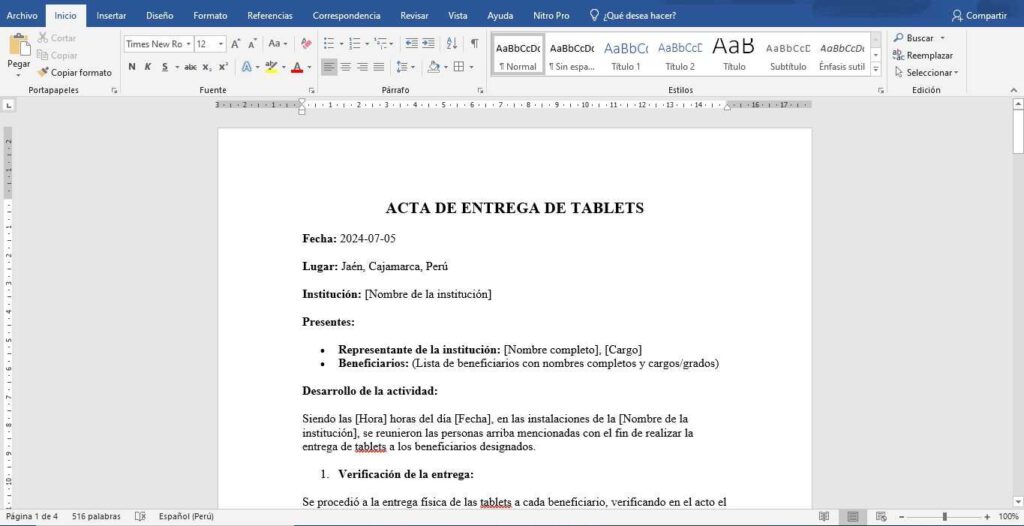The image size is (1024, 526).
Task: Toggle left alignment button
Action: (x=329, y=67)
